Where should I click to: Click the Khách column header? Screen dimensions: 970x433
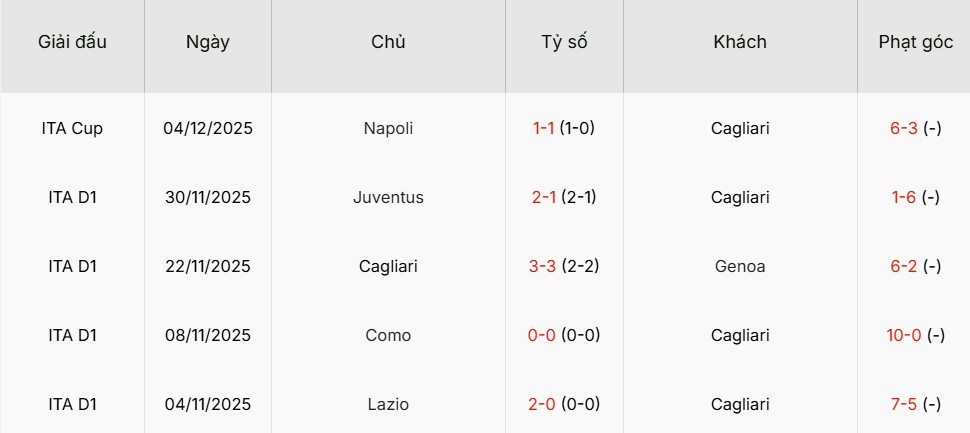pyautogui.click(x=740, y=42)
